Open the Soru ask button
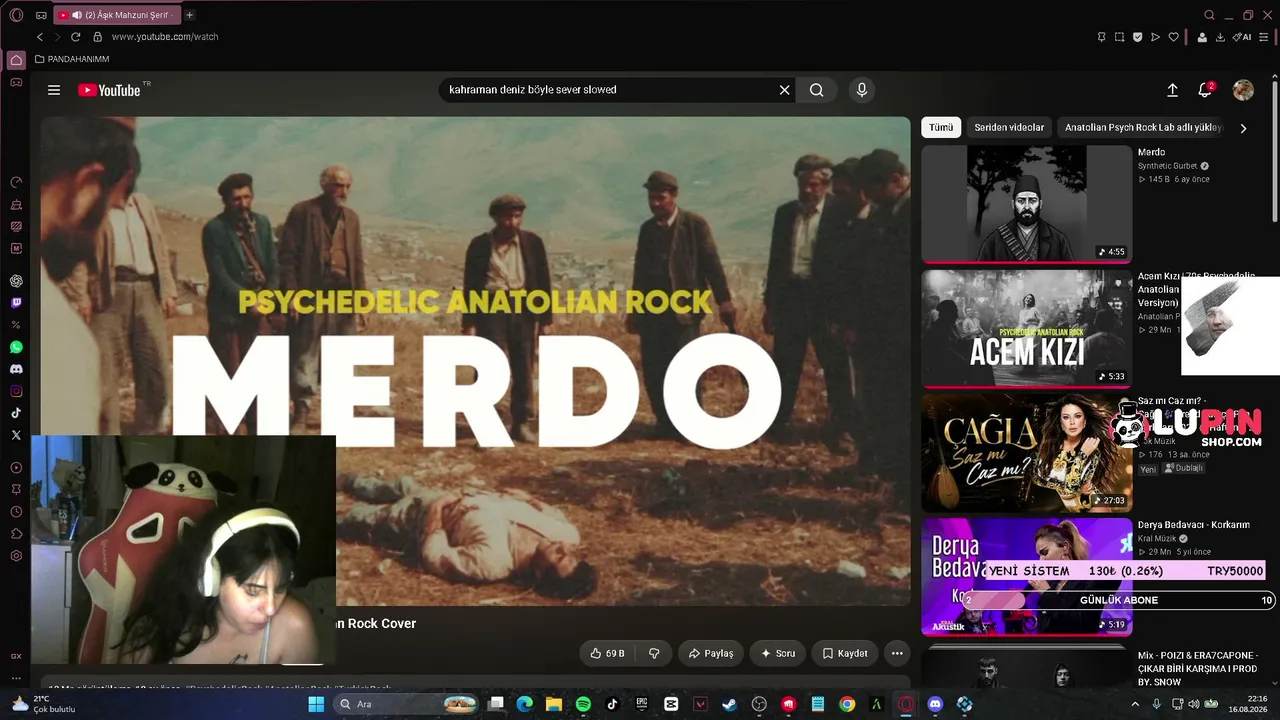The image size is (1280, 720). [778, 653]
